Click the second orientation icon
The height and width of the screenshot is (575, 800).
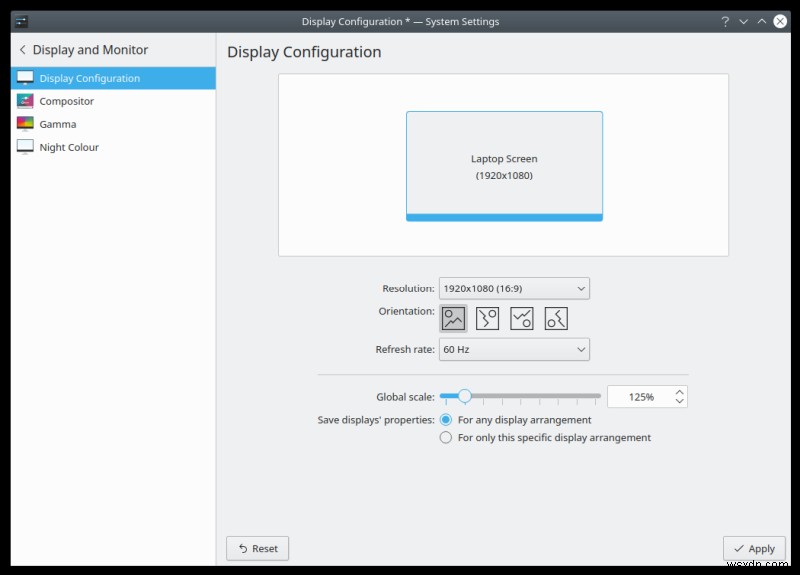point(487,318)
